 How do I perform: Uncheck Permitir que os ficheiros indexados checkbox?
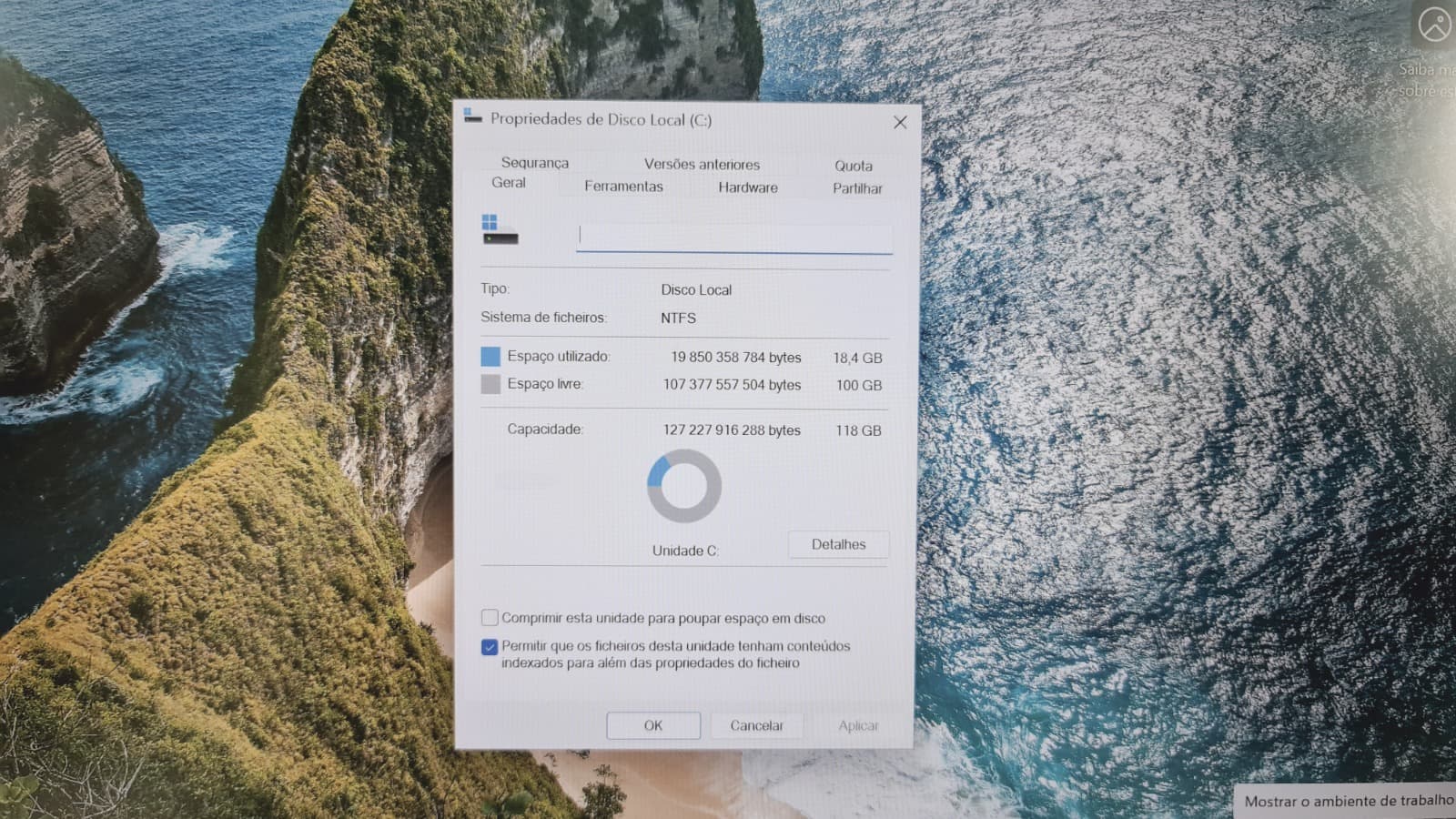490,647
